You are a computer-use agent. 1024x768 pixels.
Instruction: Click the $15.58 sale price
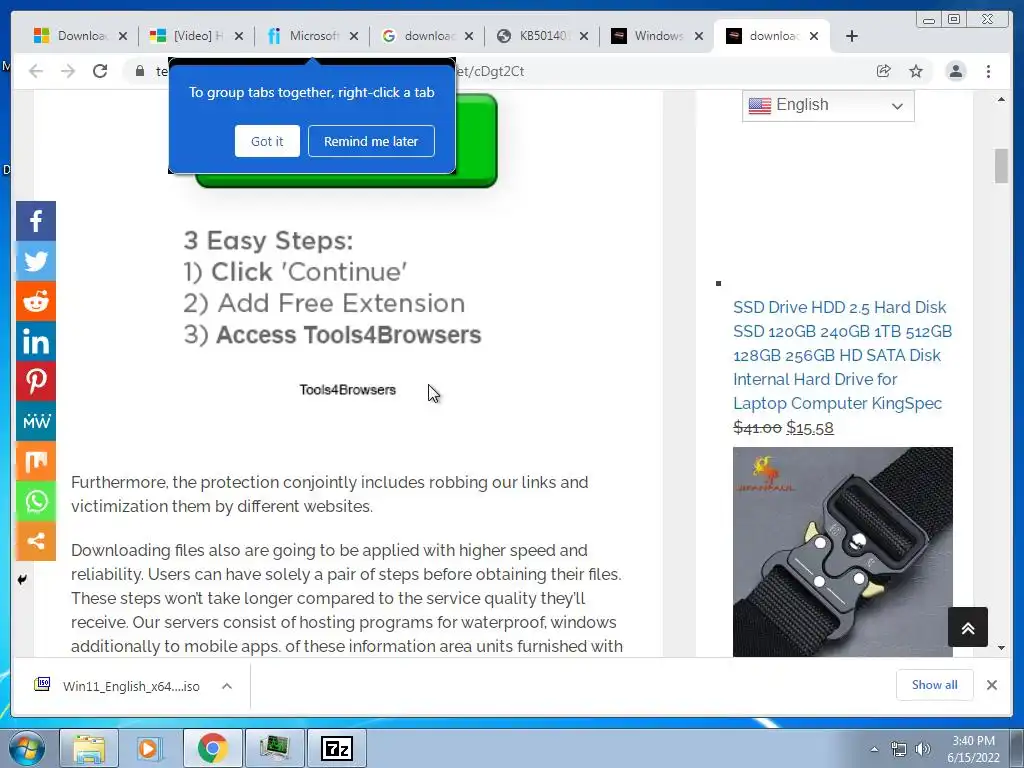pos(810,428)
